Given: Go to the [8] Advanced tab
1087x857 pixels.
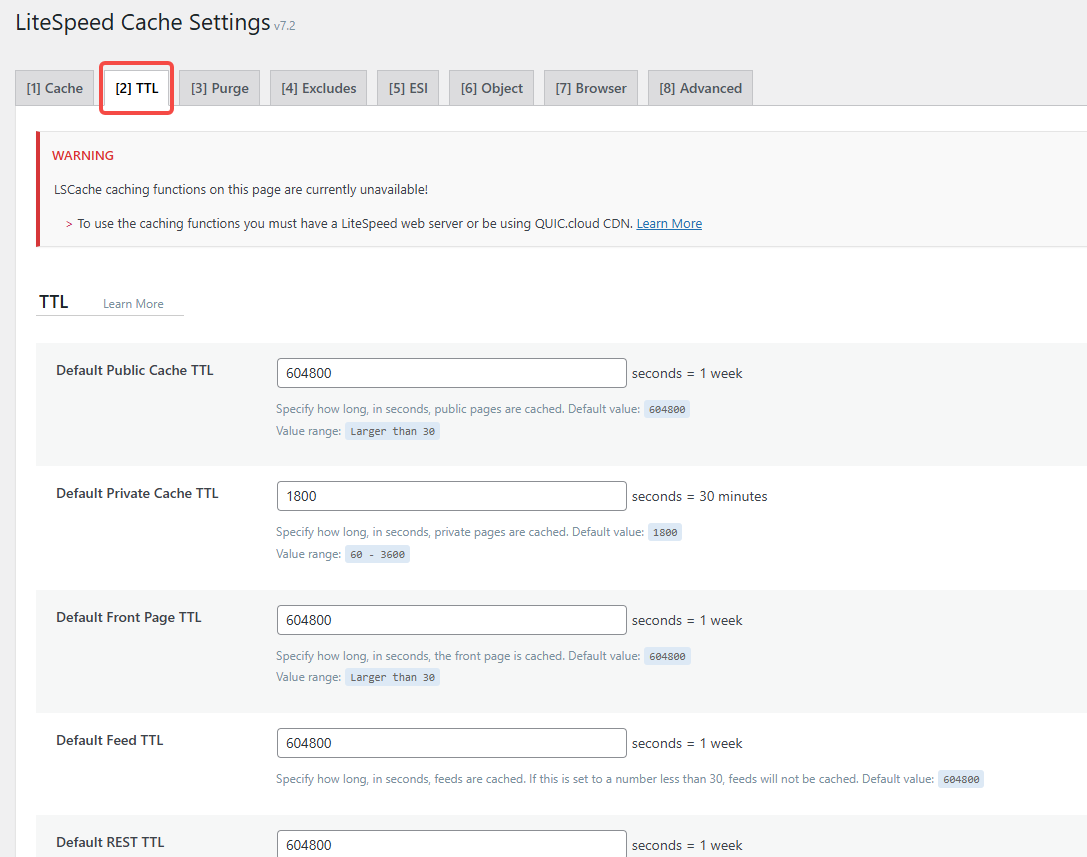Looking at the screenshot, I should [x=700, y=88].
